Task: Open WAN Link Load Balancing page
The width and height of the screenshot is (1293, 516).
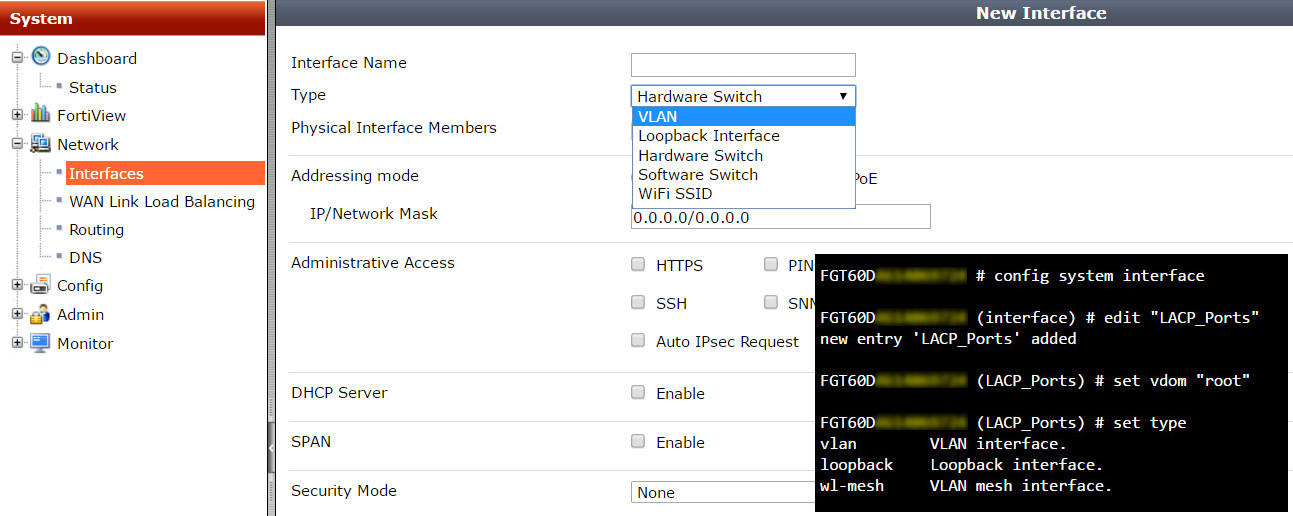Action: (162, 201)
